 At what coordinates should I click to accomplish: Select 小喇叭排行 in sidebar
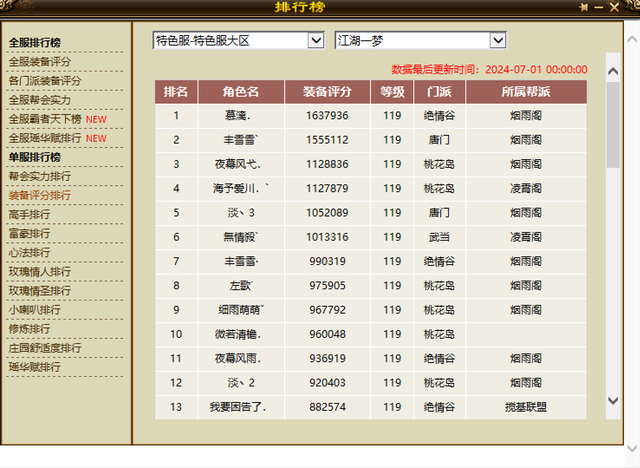pyautogui.click(x=35, y=310)
